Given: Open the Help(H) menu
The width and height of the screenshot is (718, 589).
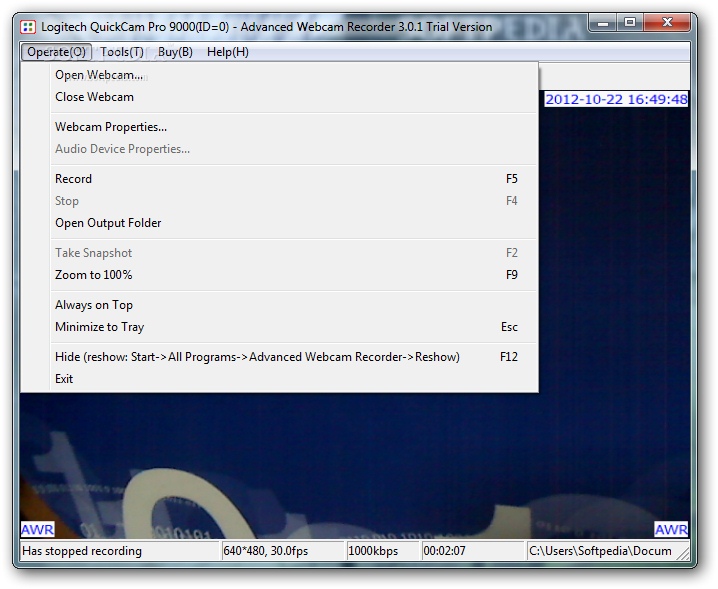Looking at the screenshot, I should (x=228, y=52).
